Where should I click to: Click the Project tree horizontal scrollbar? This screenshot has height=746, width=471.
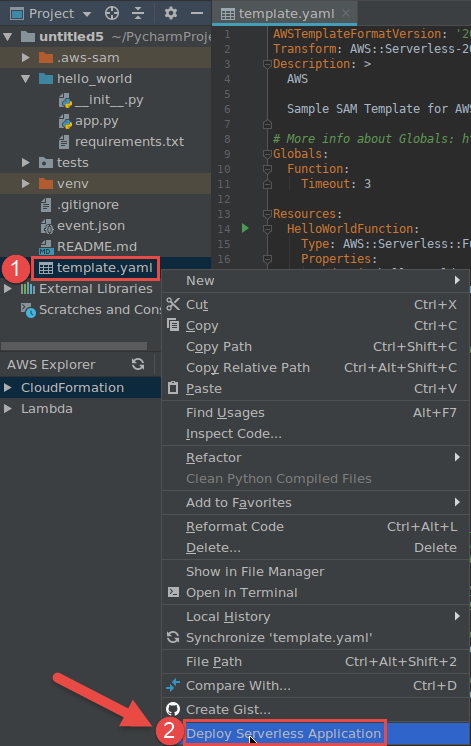pos(74,346)
